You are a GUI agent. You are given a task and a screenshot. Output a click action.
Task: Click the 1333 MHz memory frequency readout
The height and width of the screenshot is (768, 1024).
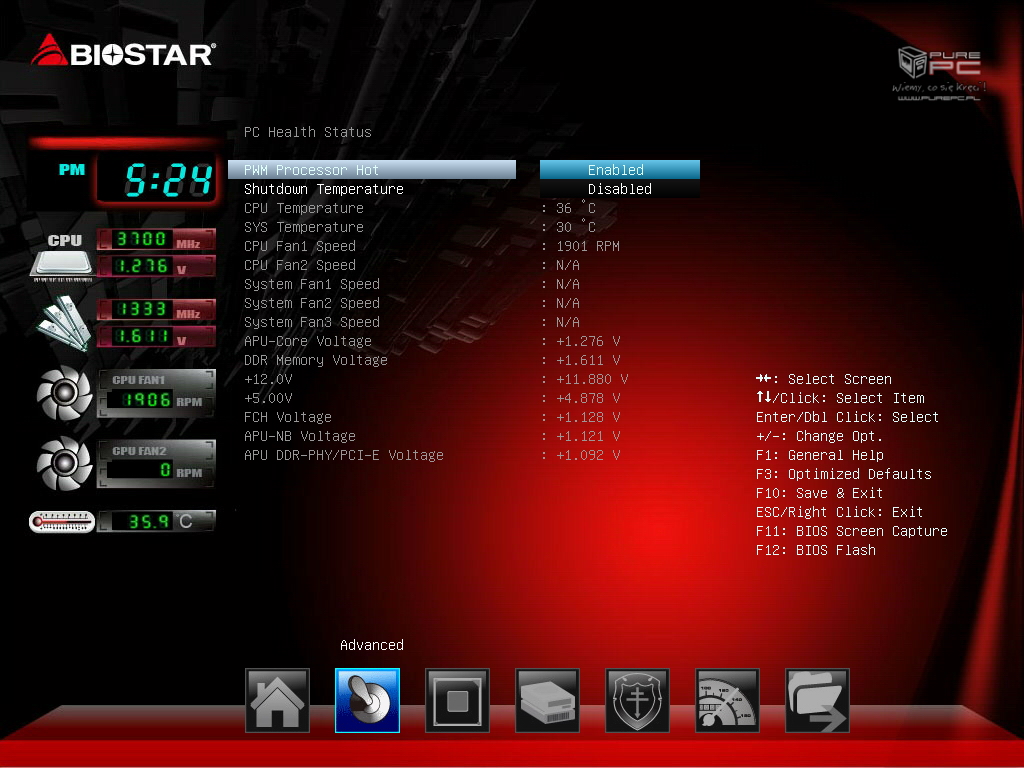(157, 309)
